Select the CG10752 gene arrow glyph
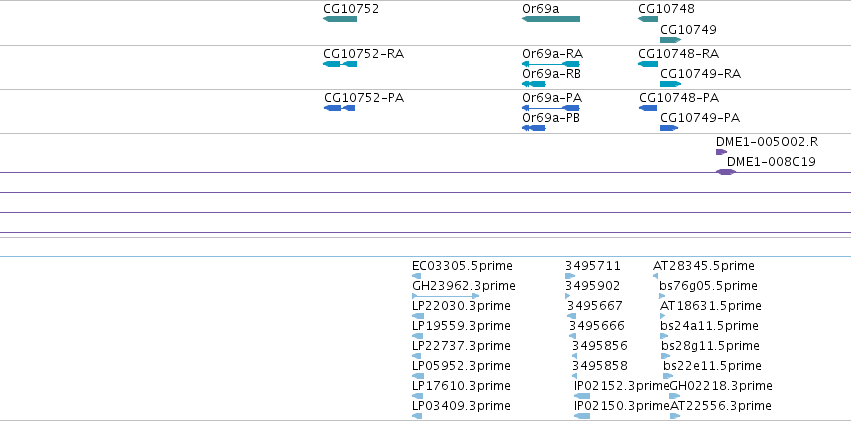This screenshot has height=421, width=851. click(x=340, y=19)
